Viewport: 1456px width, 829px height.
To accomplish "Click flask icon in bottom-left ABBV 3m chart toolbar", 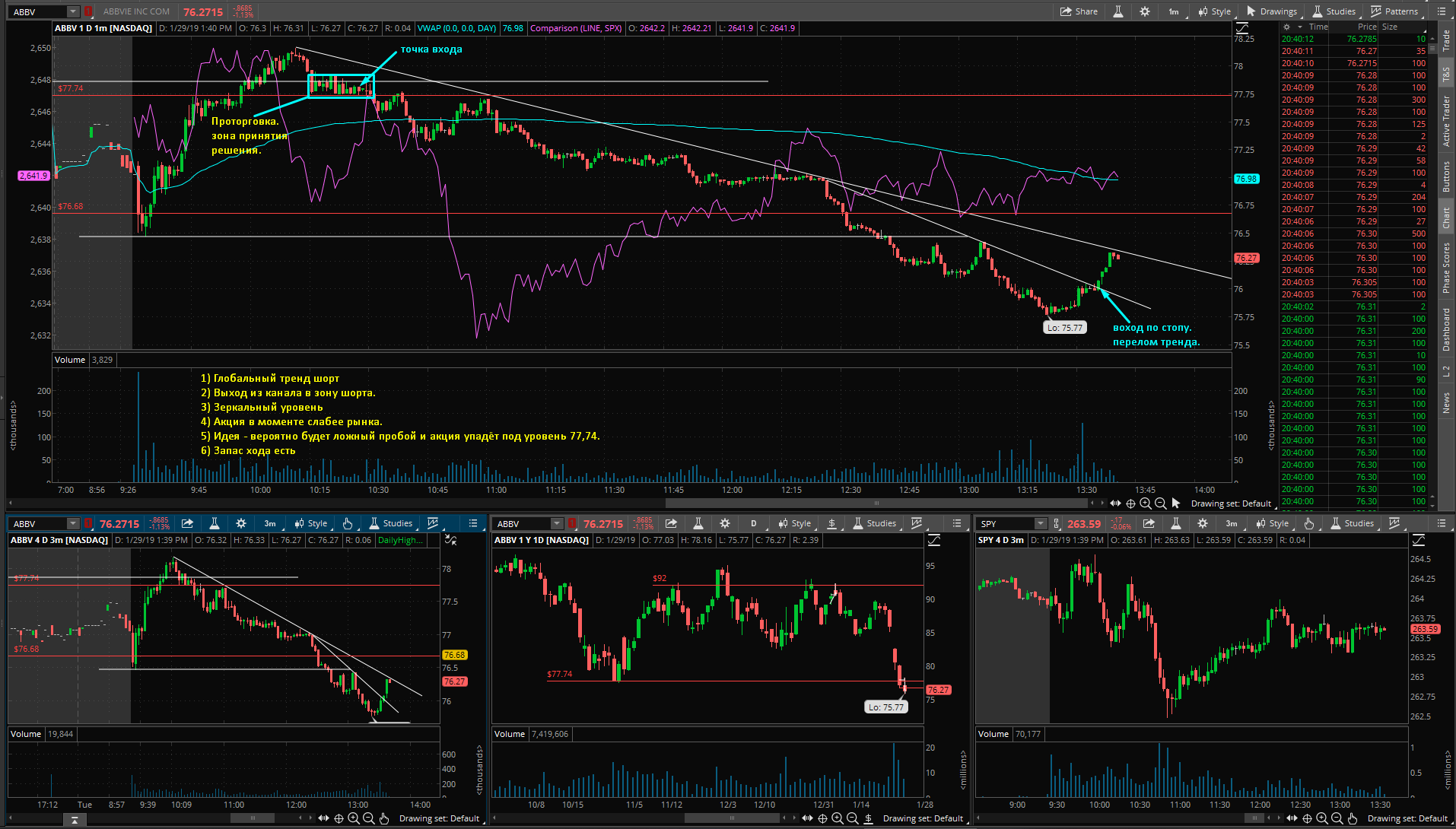I will 215,523.
